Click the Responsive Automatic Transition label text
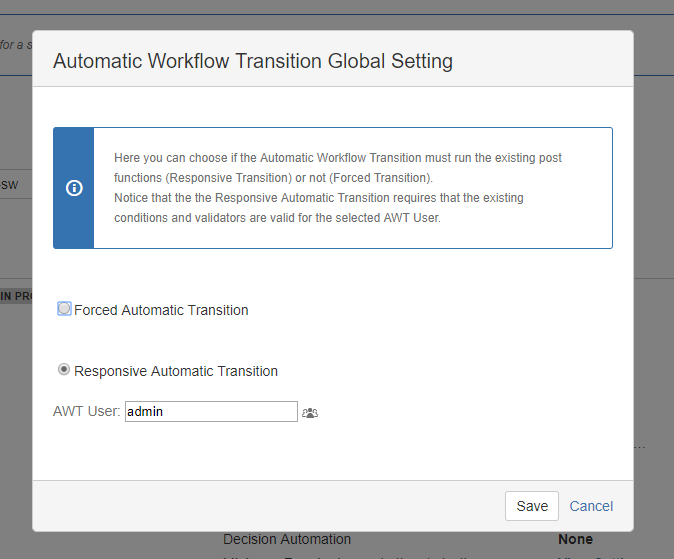 pos(176,371)
